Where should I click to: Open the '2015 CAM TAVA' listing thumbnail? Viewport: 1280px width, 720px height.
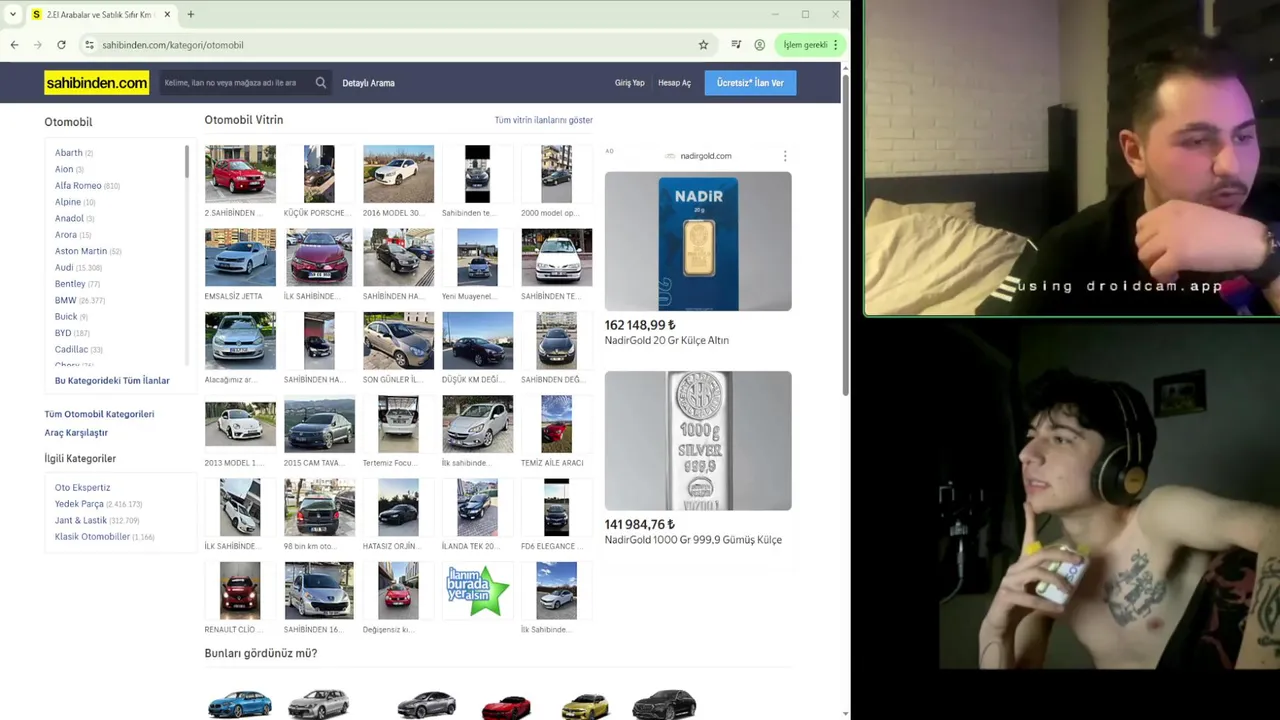[x=319, y=424]
